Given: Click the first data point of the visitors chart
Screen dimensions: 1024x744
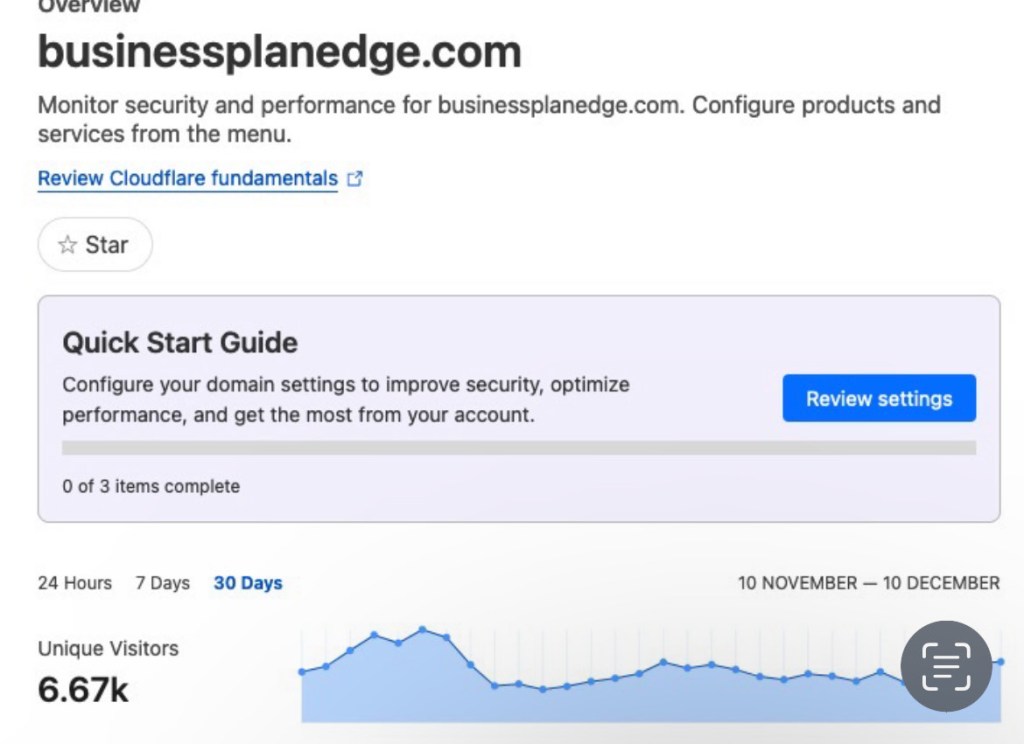Looking at the screenshot, I should click(x=302, y=672).
